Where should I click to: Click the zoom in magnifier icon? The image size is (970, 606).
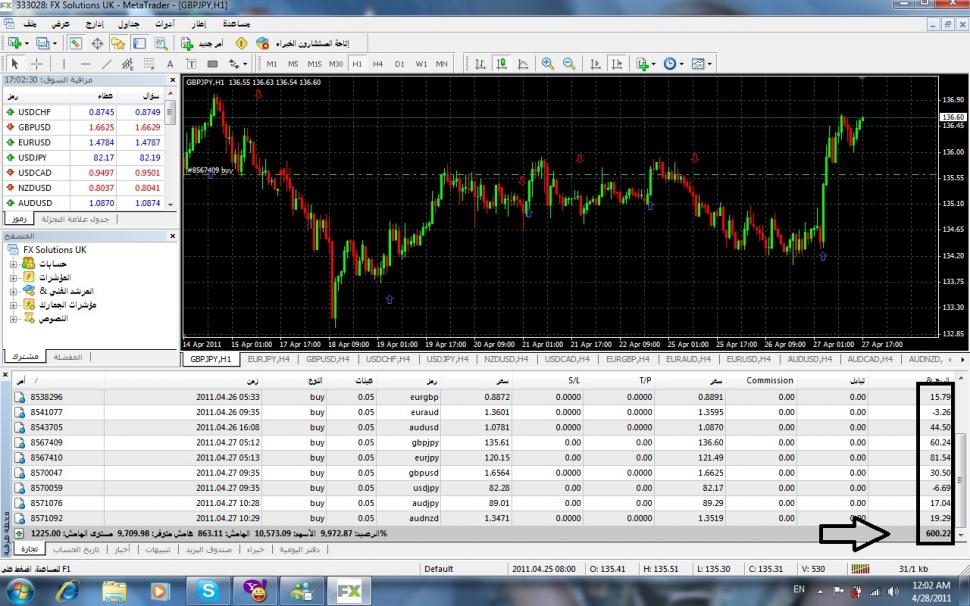(548, 63)
